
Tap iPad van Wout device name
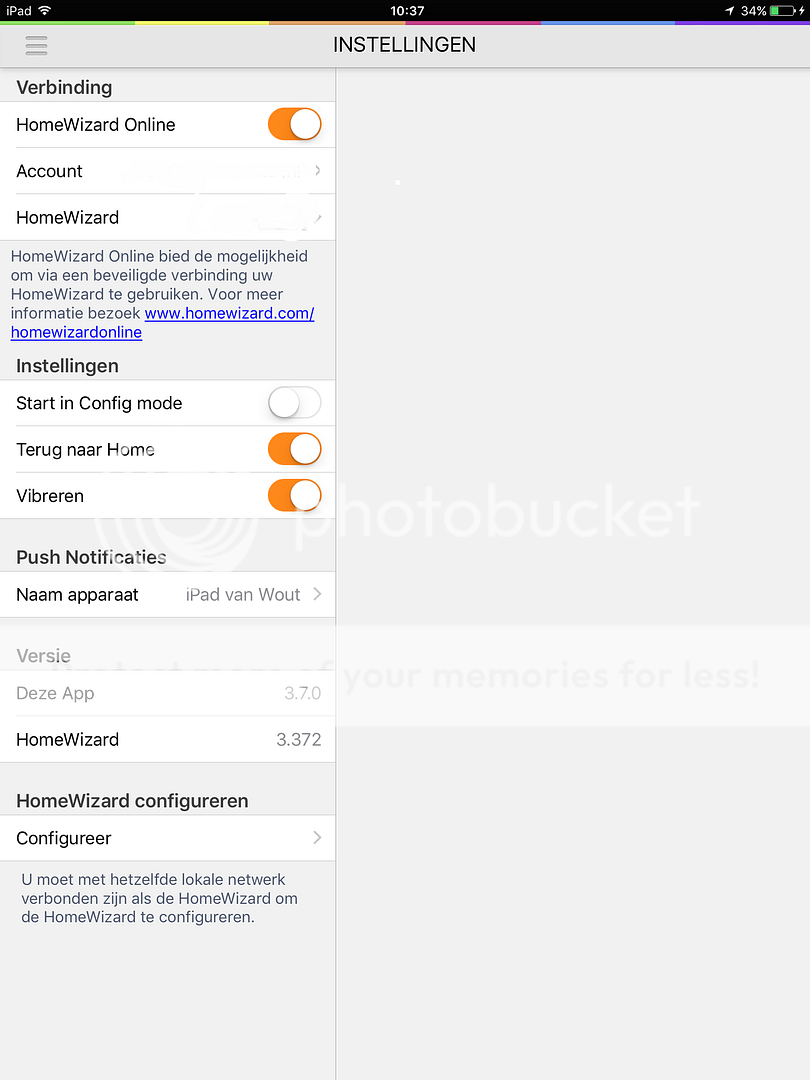pos(243,594)
